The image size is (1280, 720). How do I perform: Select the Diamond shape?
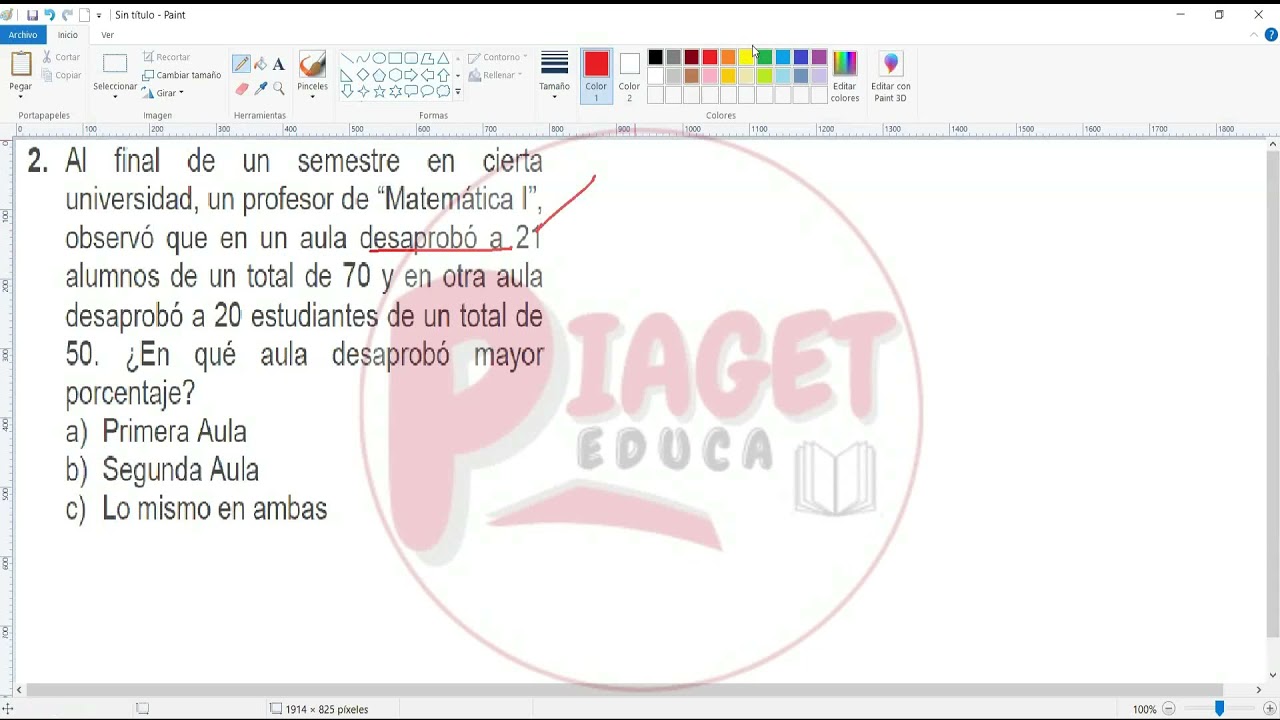(x=363, y=75)
